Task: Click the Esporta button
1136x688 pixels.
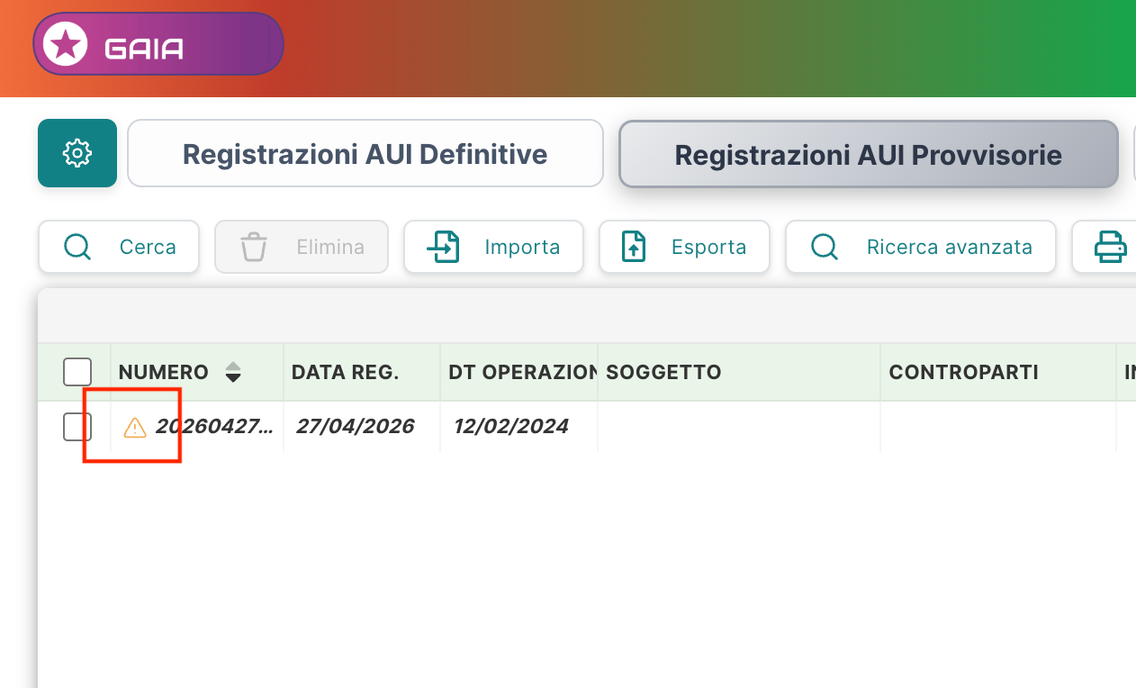Action: (x=684, y=247)
